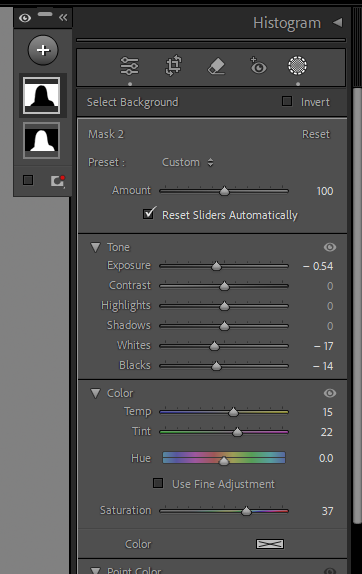Screen dimensions: 362x574
Task: Click the Exposure value -0.54
Action: pos(318,266)
